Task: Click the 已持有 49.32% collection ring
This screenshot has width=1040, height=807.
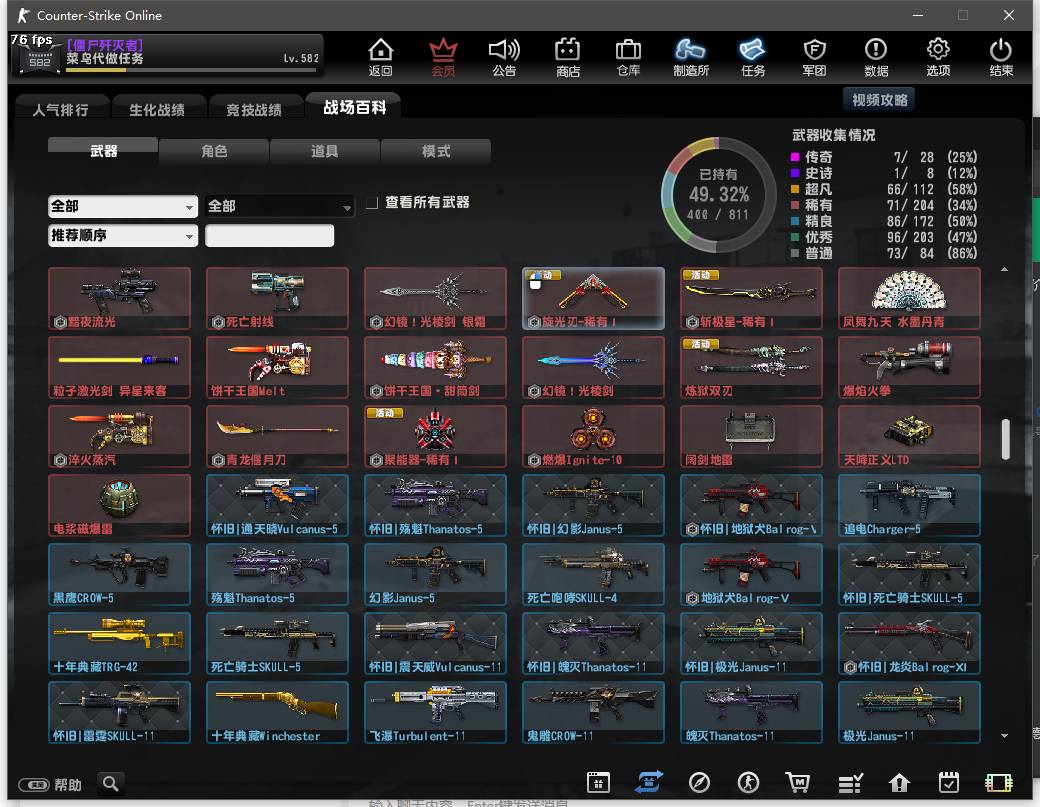Action: pyautogui.click(x=719, y=195)
